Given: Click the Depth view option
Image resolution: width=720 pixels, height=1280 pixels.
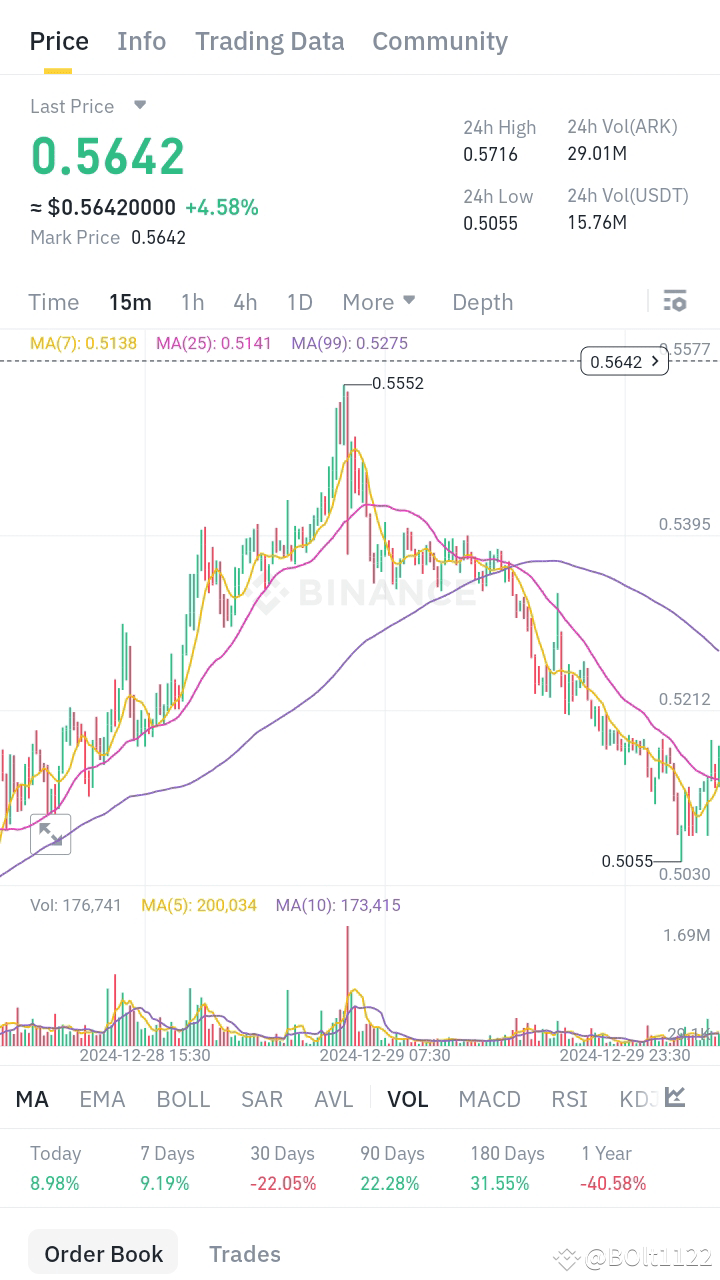Looking at the screenshot, I should (482, 301).
